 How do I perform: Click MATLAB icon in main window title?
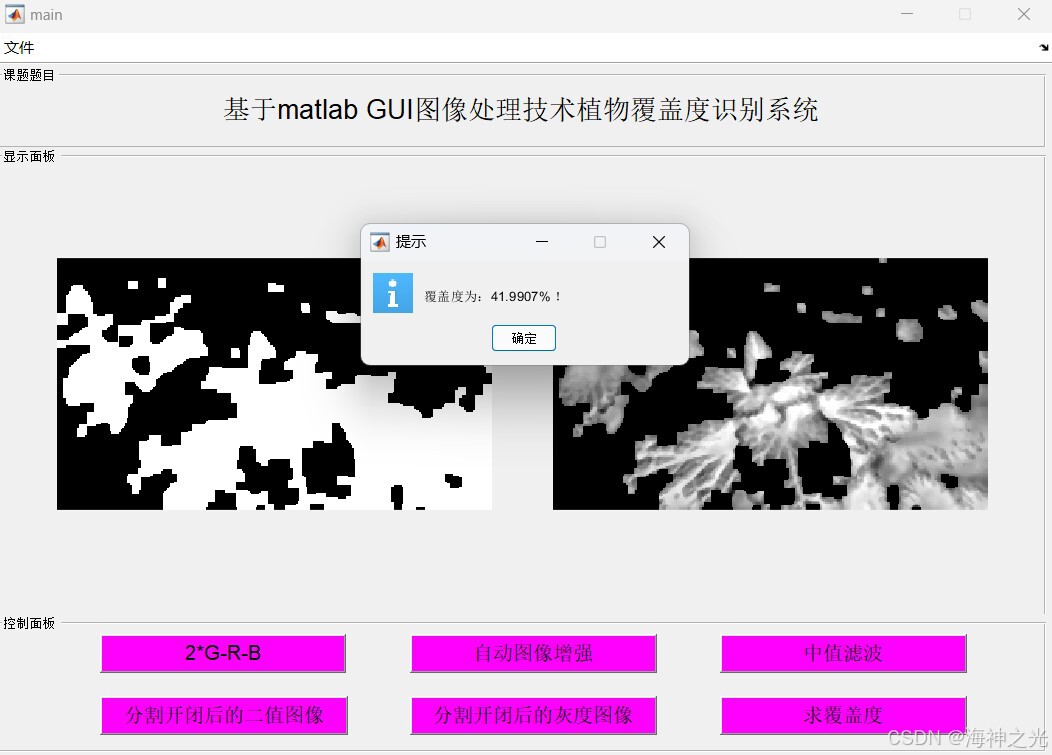15,14
